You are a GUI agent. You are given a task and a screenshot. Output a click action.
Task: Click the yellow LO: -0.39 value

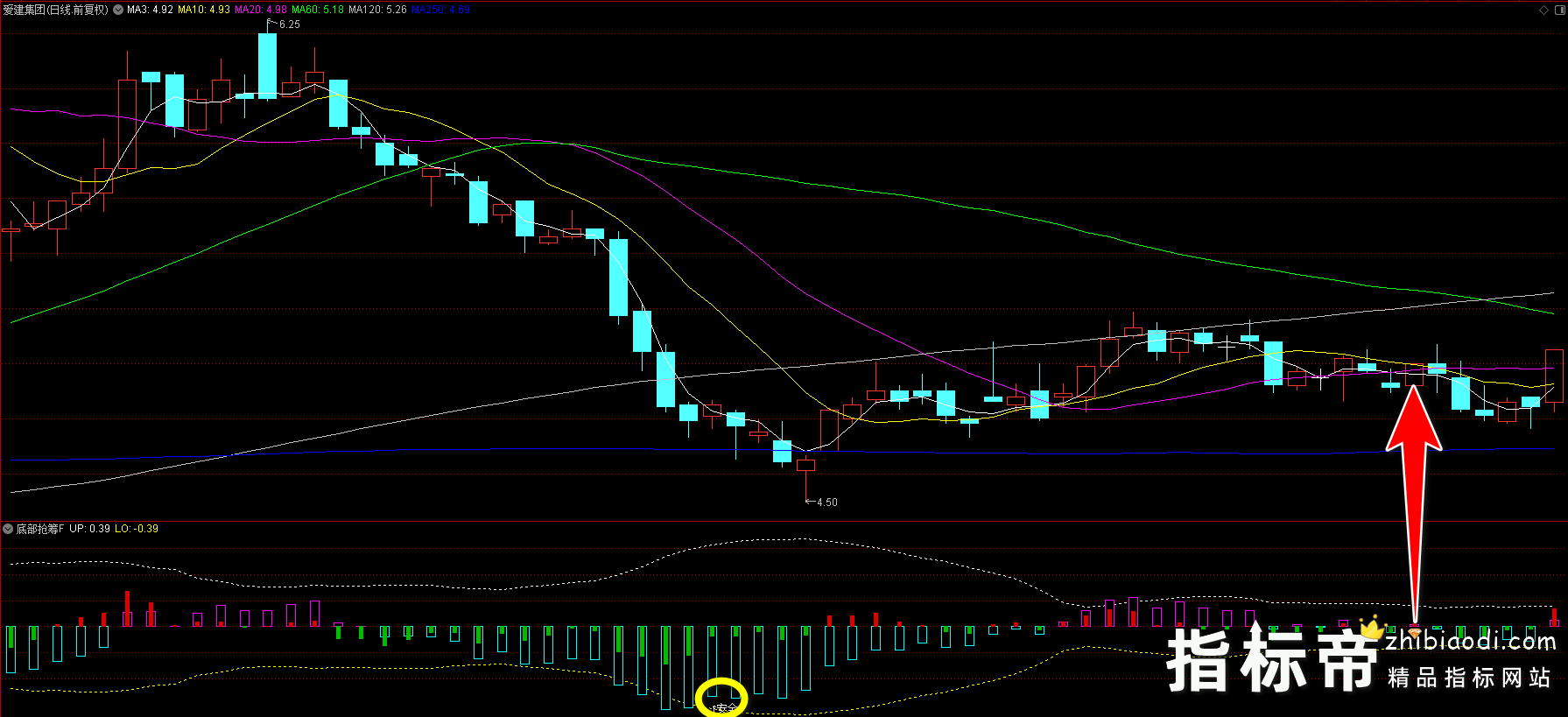click(x=137, y=529)
